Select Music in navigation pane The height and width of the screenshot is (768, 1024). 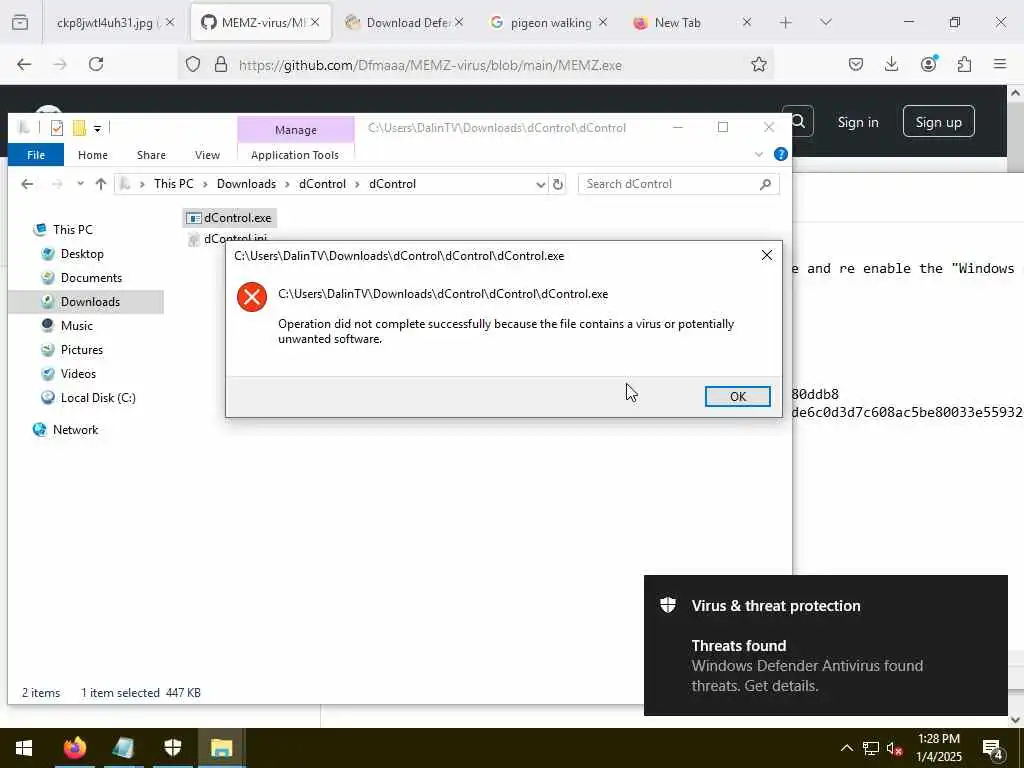(76, 326)
